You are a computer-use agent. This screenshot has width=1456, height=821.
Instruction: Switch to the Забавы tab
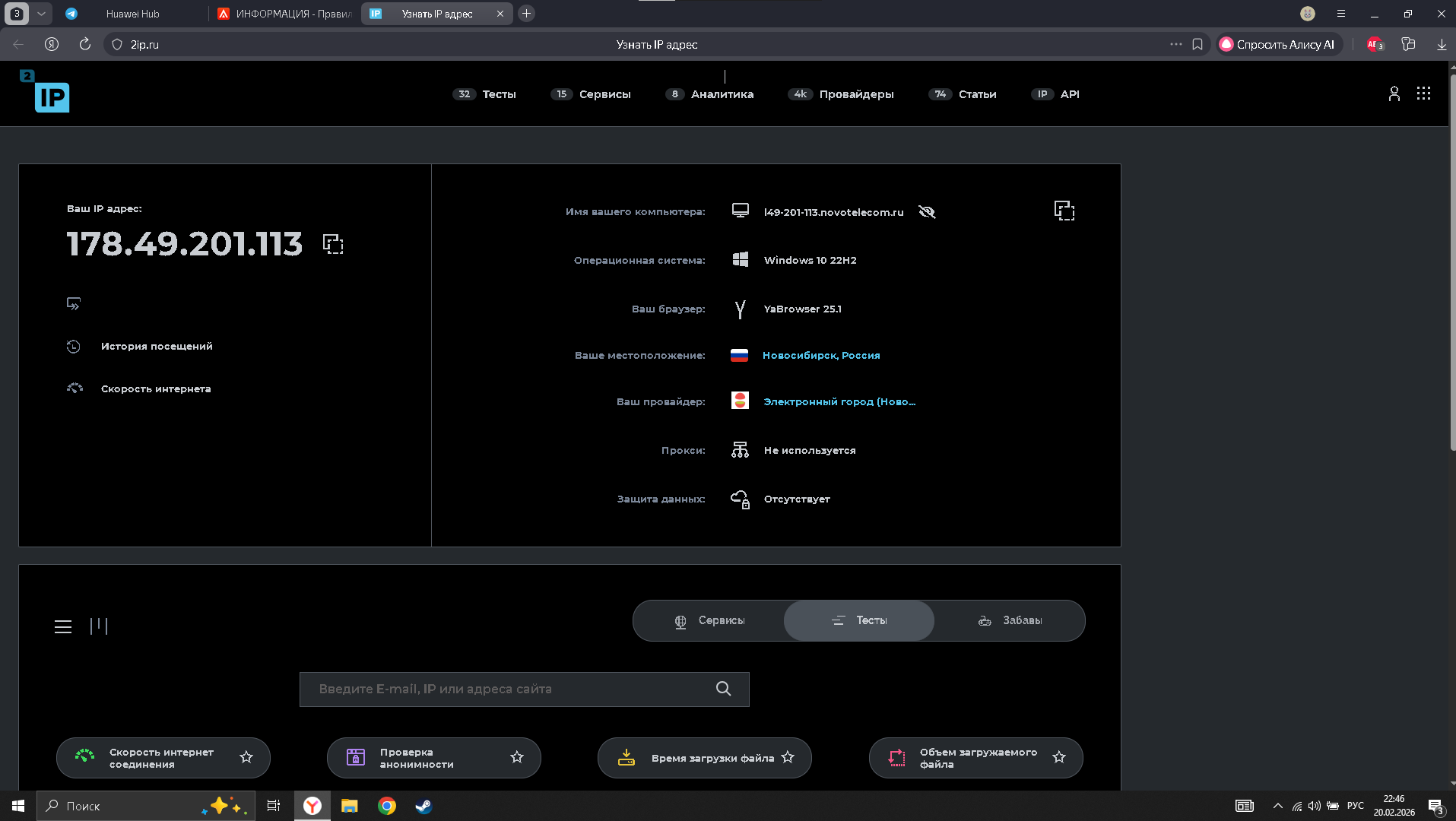click(x=1010, y=620)
